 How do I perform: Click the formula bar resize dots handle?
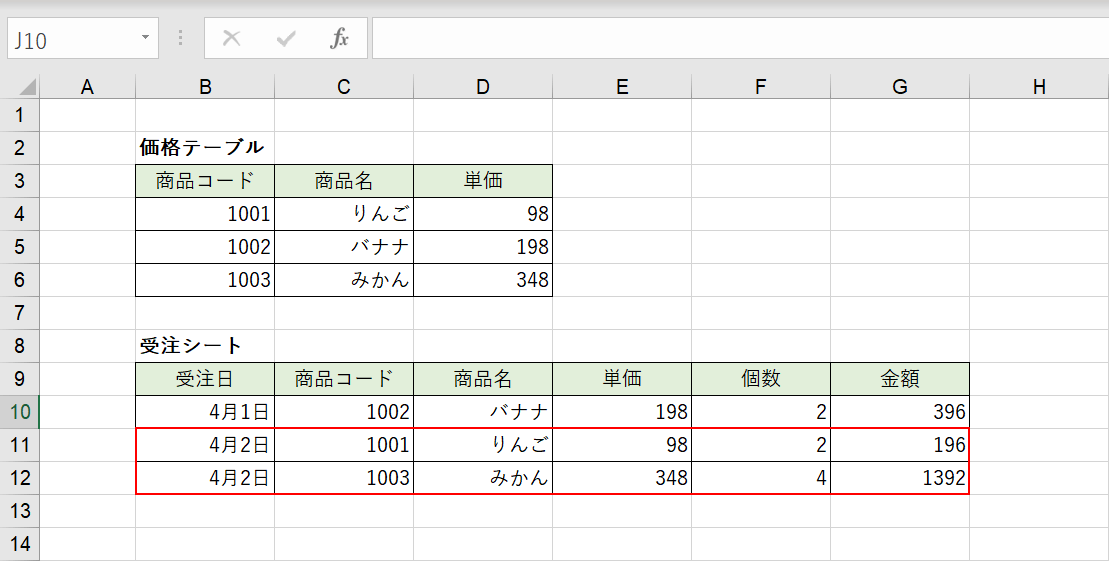point(181,38)
